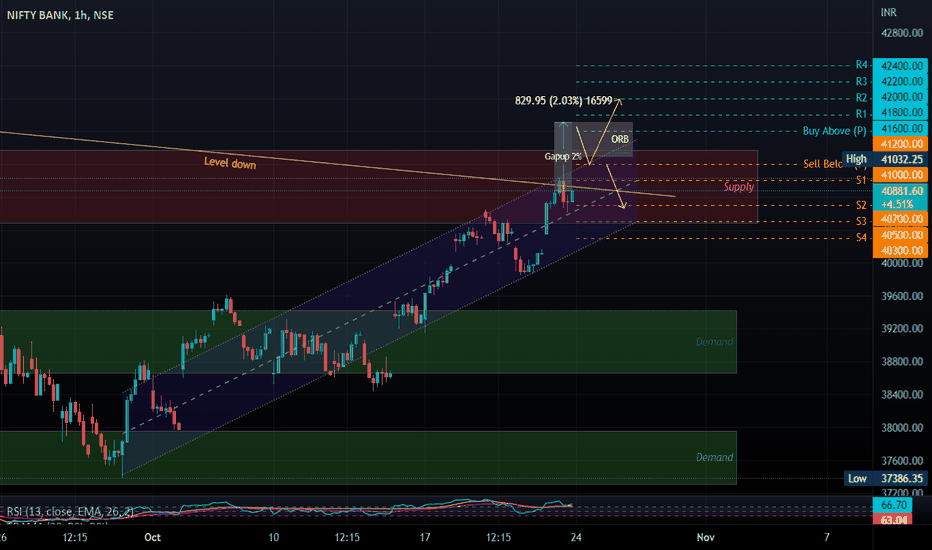Click the 40000.00 price axis label

[x=902, y=263]
